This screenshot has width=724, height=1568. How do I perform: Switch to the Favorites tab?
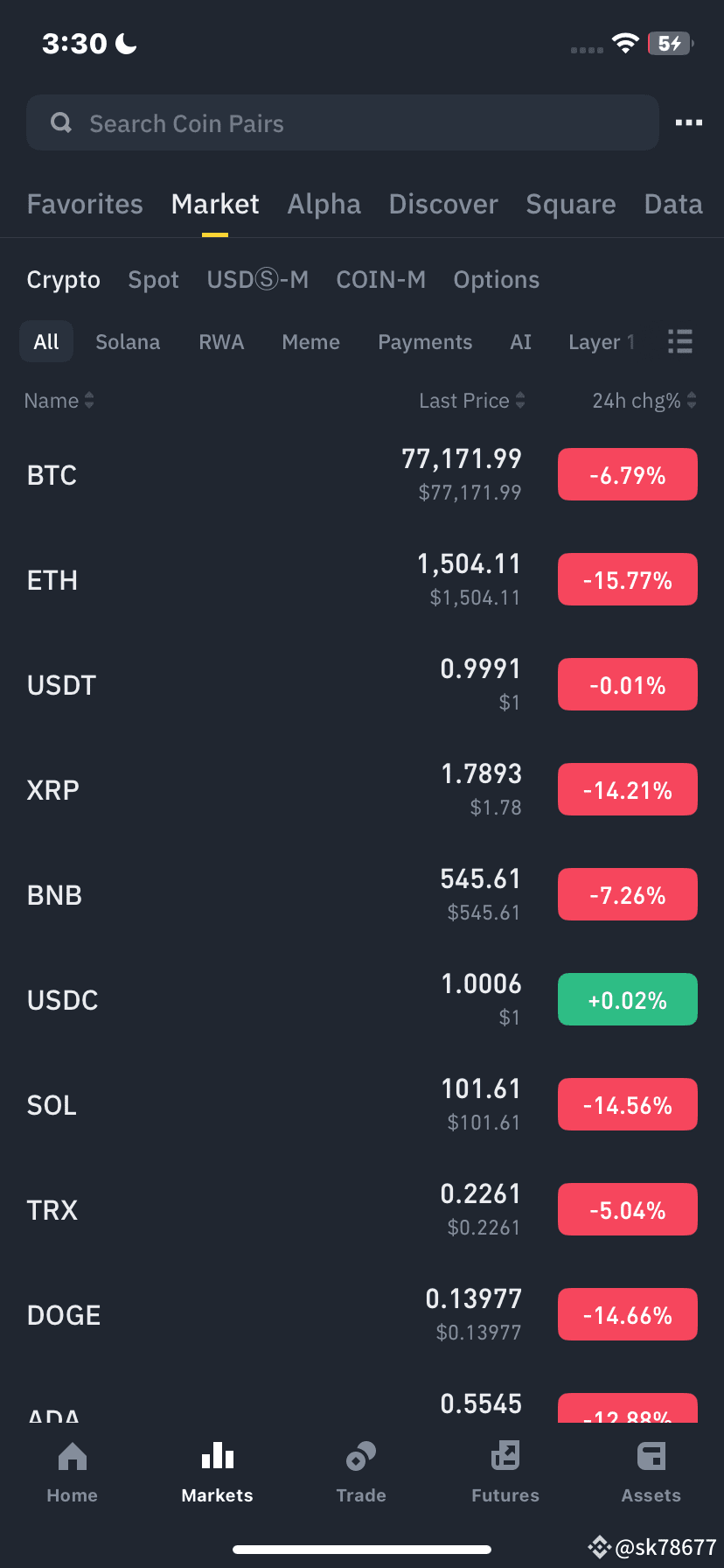85,204
